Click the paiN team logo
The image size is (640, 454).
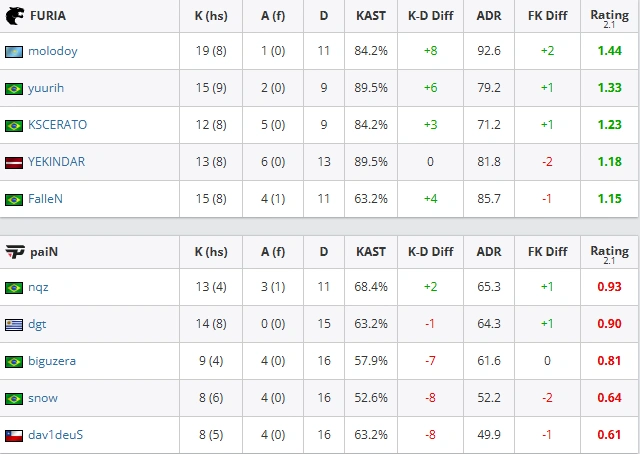(x=15, y=252)
